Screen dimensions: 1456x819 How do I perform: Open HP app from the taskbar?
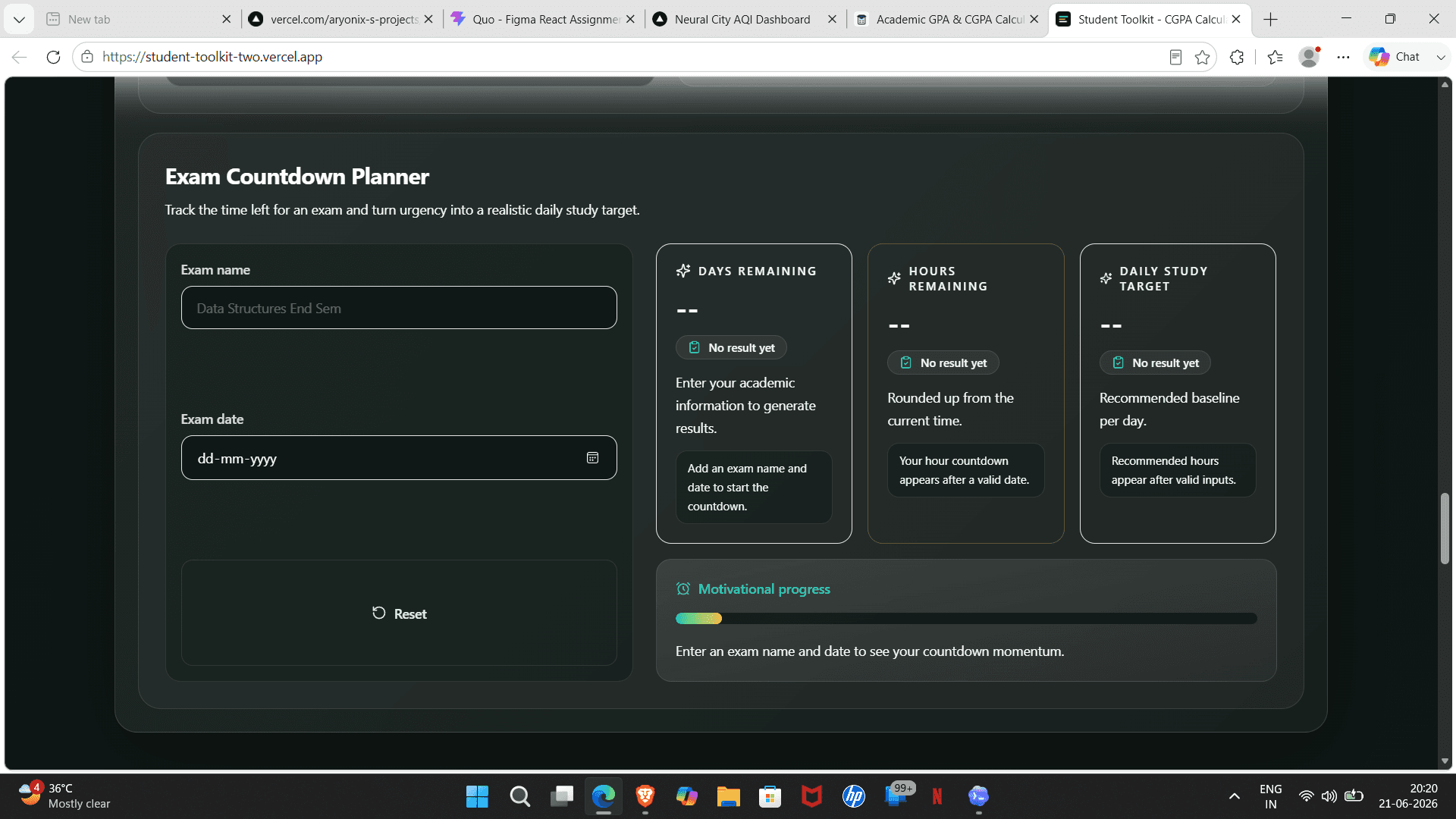click(x=854, y=796)
